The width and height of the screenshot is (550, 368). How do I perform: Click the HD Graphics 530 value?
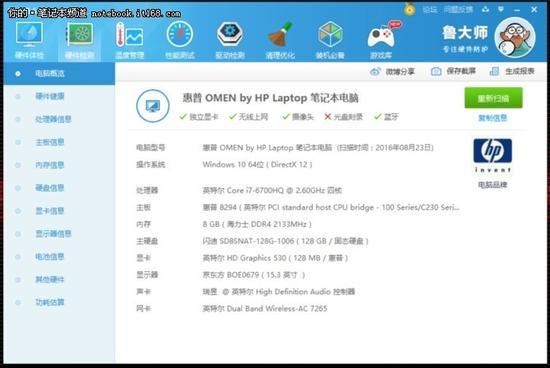coord(275,258)
